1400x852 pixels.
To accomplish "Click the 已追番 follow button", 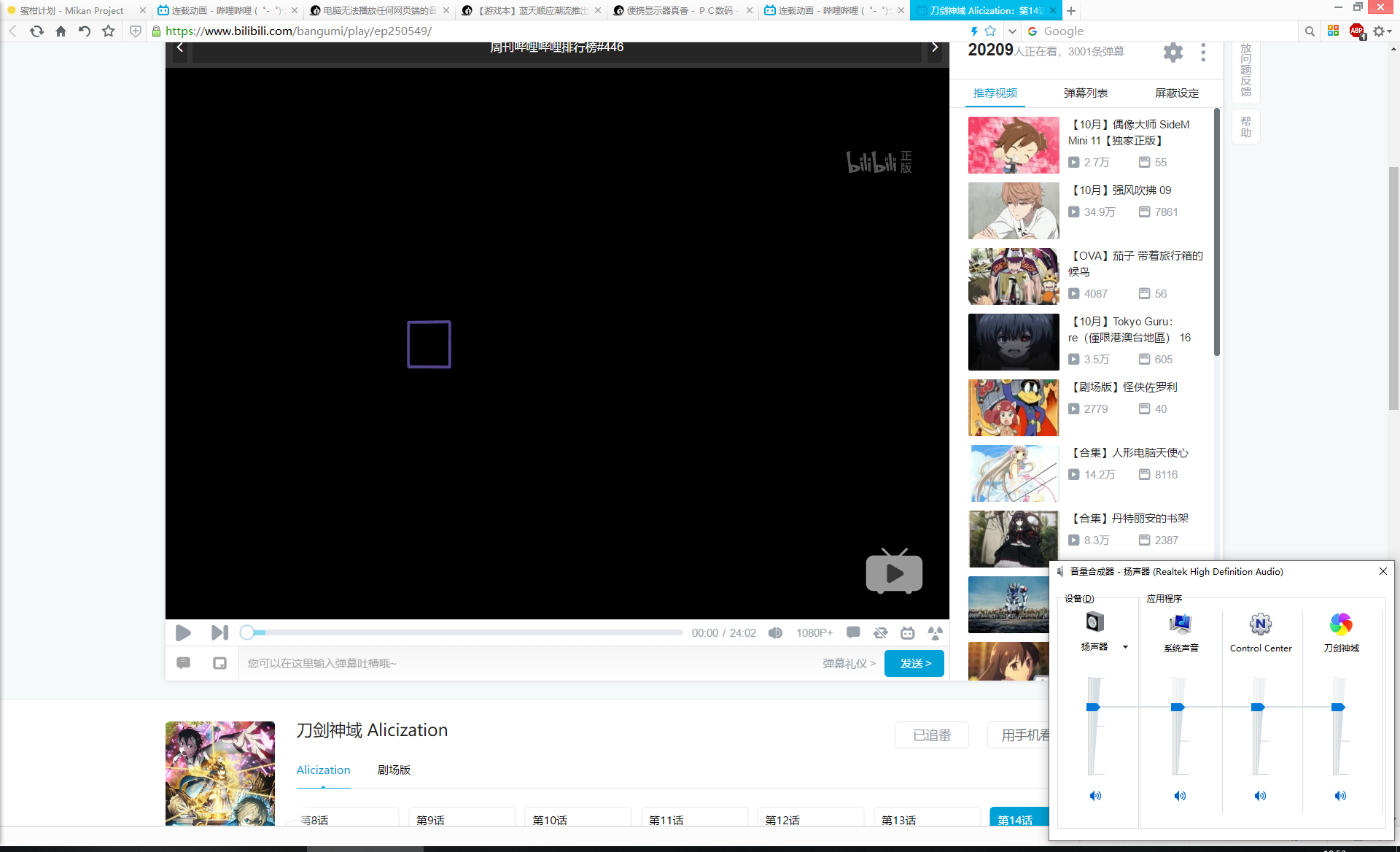I will pyautogui.click(x=932, y=735).
